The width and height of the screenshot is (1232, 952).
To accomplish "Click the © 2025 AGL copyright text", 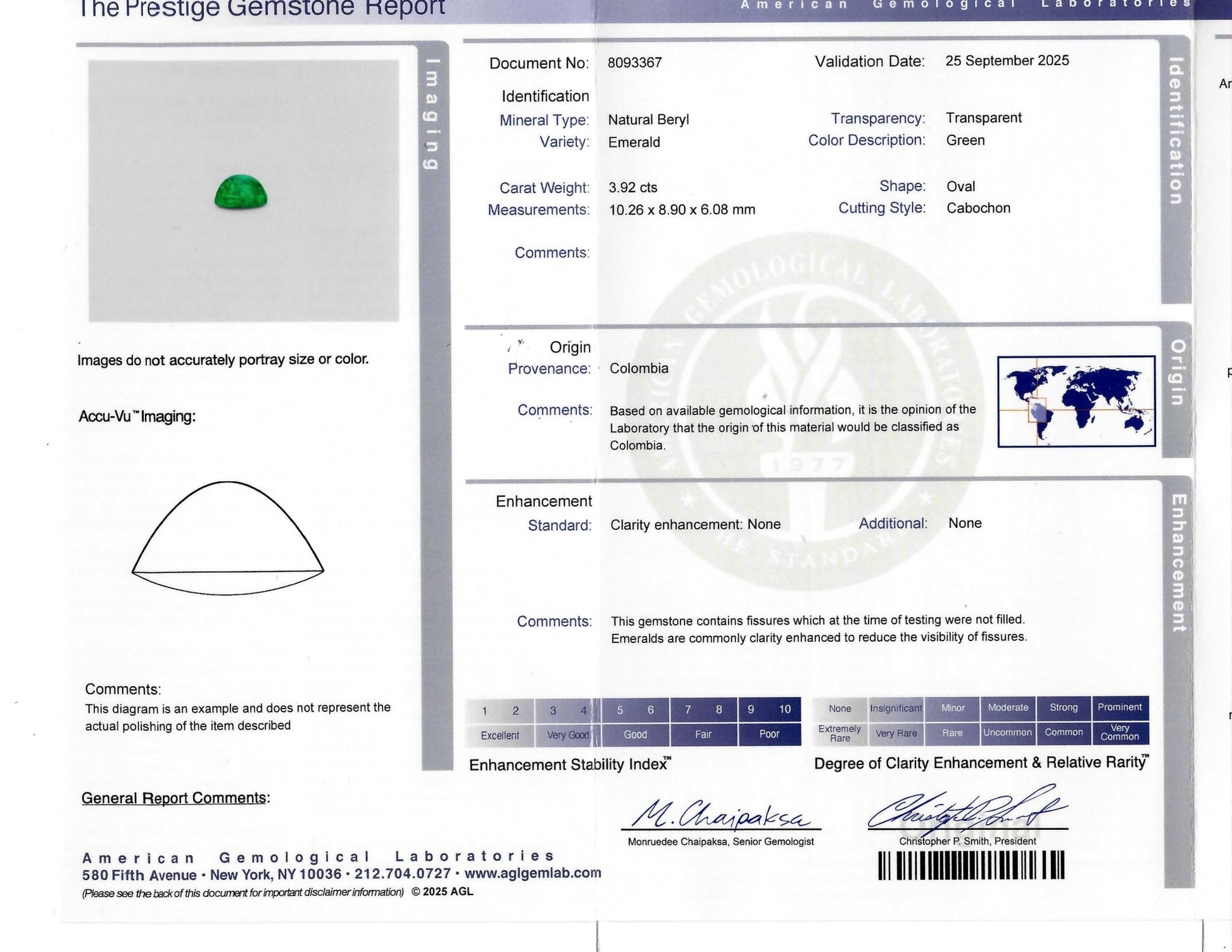I will pyautogui.click(x=442, y=892).
